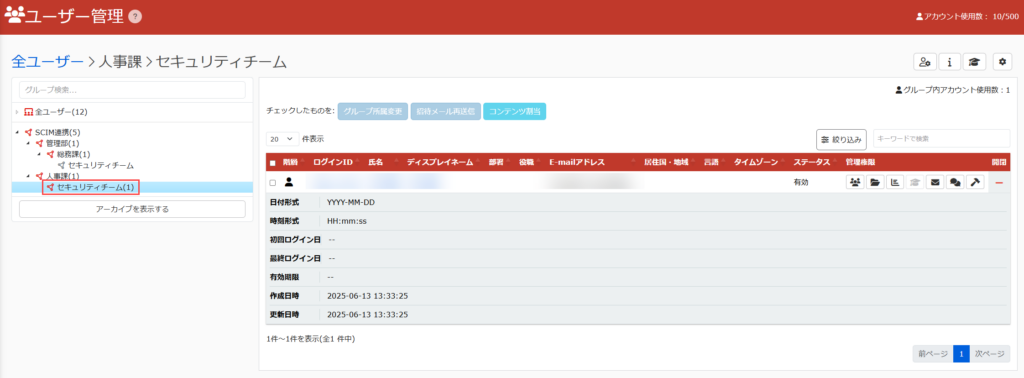
Task: Click the envelope mail icon in the user row
Action: click(935, 183)
